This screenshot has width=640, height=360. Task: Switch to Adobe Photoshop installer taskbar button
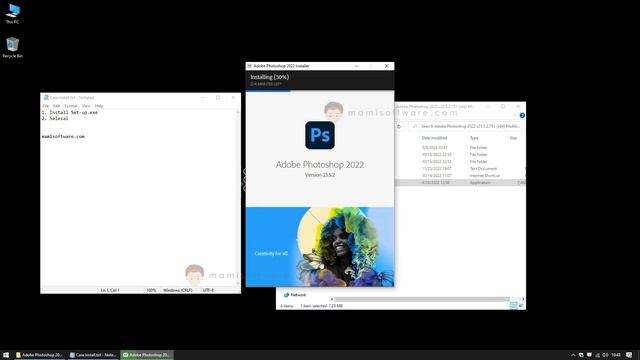tap(147, 355)
